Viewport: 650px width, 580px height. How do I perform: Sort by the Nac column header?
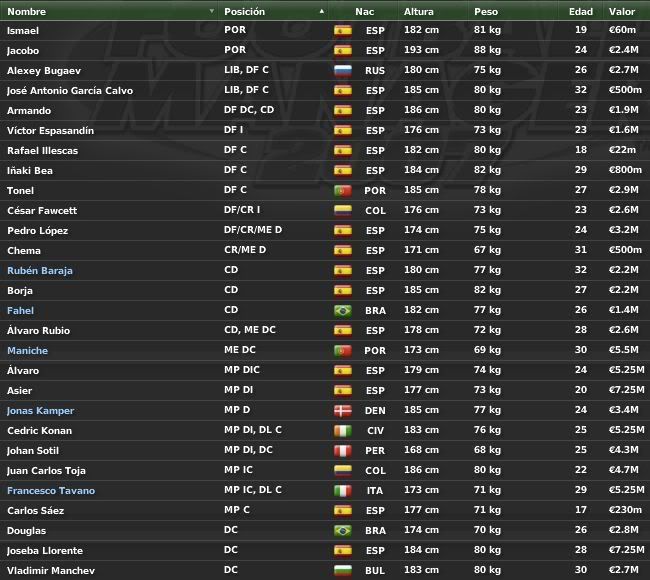pyautogui.click(x=364, y=11)
